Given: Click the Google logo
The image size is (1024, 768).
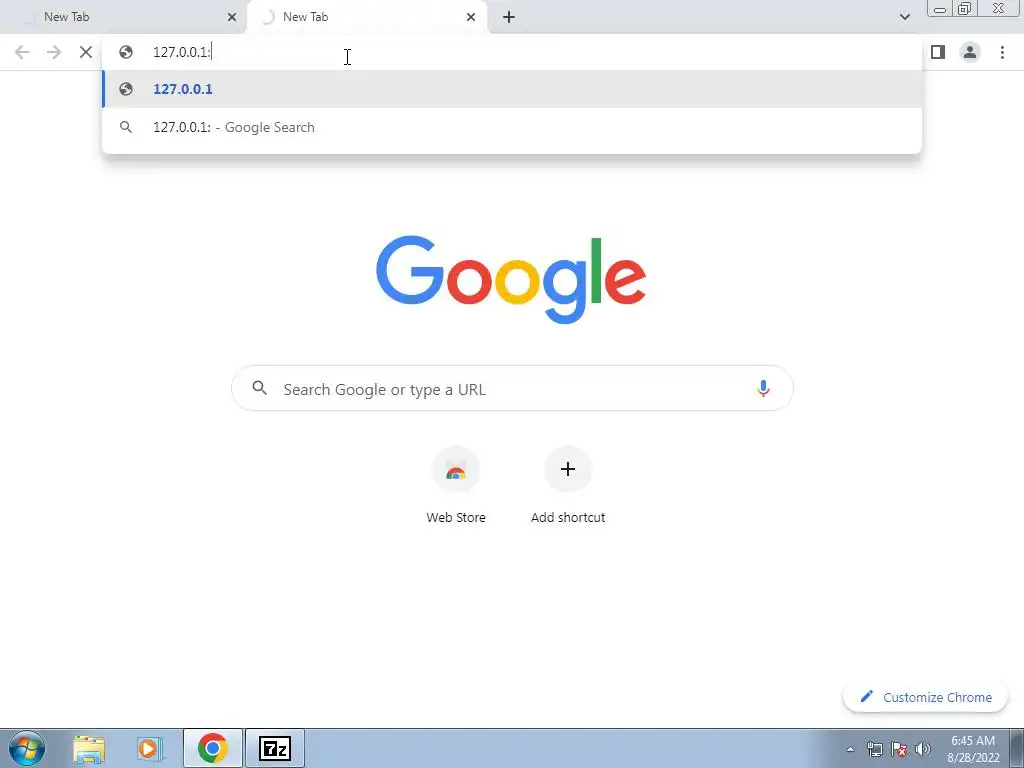Looking at the screenshot, I should point(511,279).
